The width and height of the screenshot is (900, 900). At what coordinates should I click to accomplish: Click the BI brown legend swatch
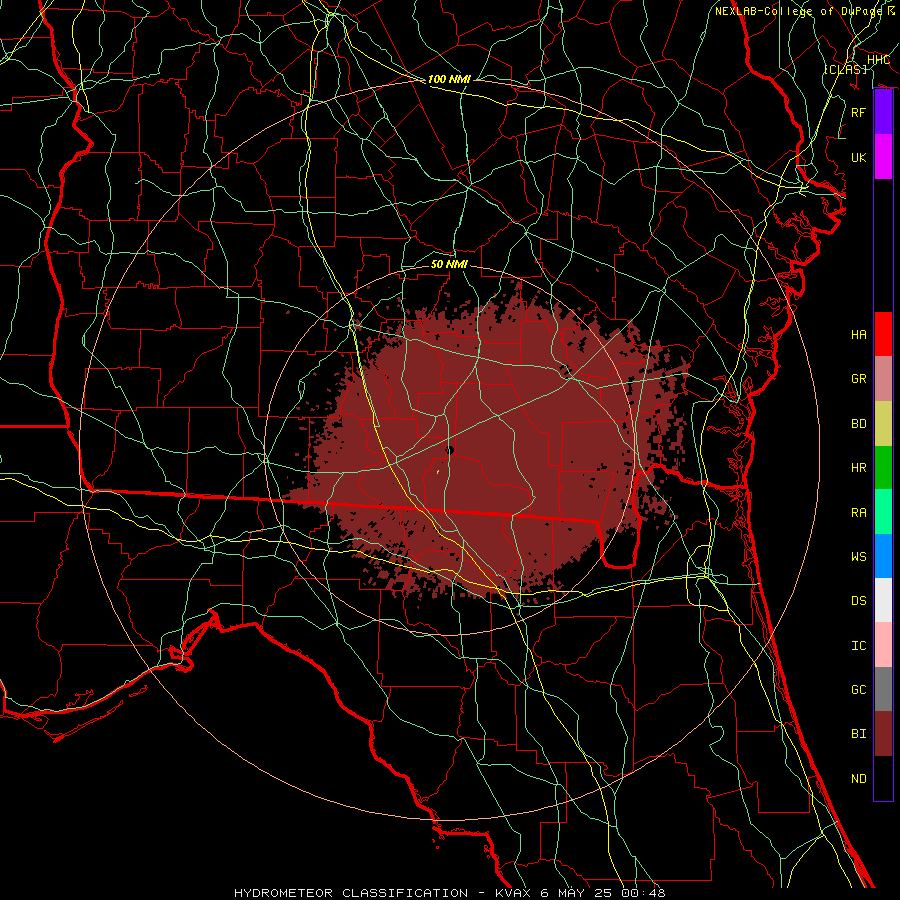point(883,734)
